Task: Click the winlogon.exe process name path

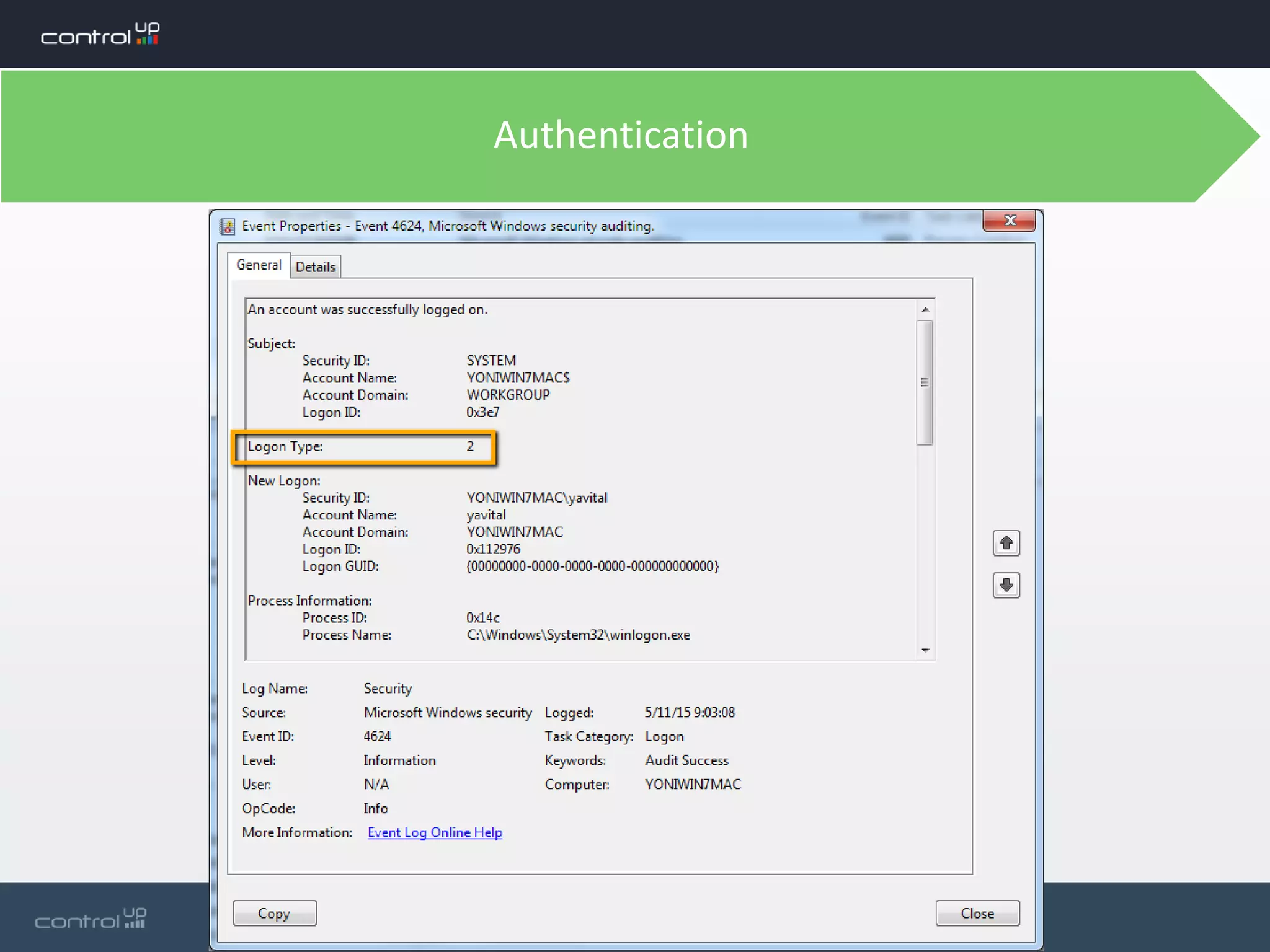Action: coord(578,635)
